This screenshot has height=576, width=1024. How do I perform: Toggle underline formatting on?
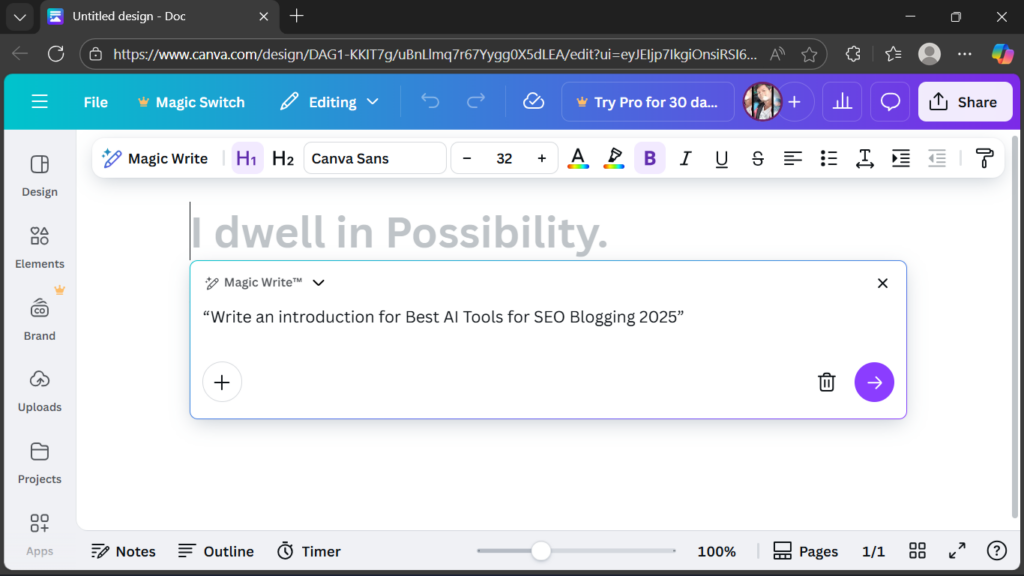tap(721, 158)
